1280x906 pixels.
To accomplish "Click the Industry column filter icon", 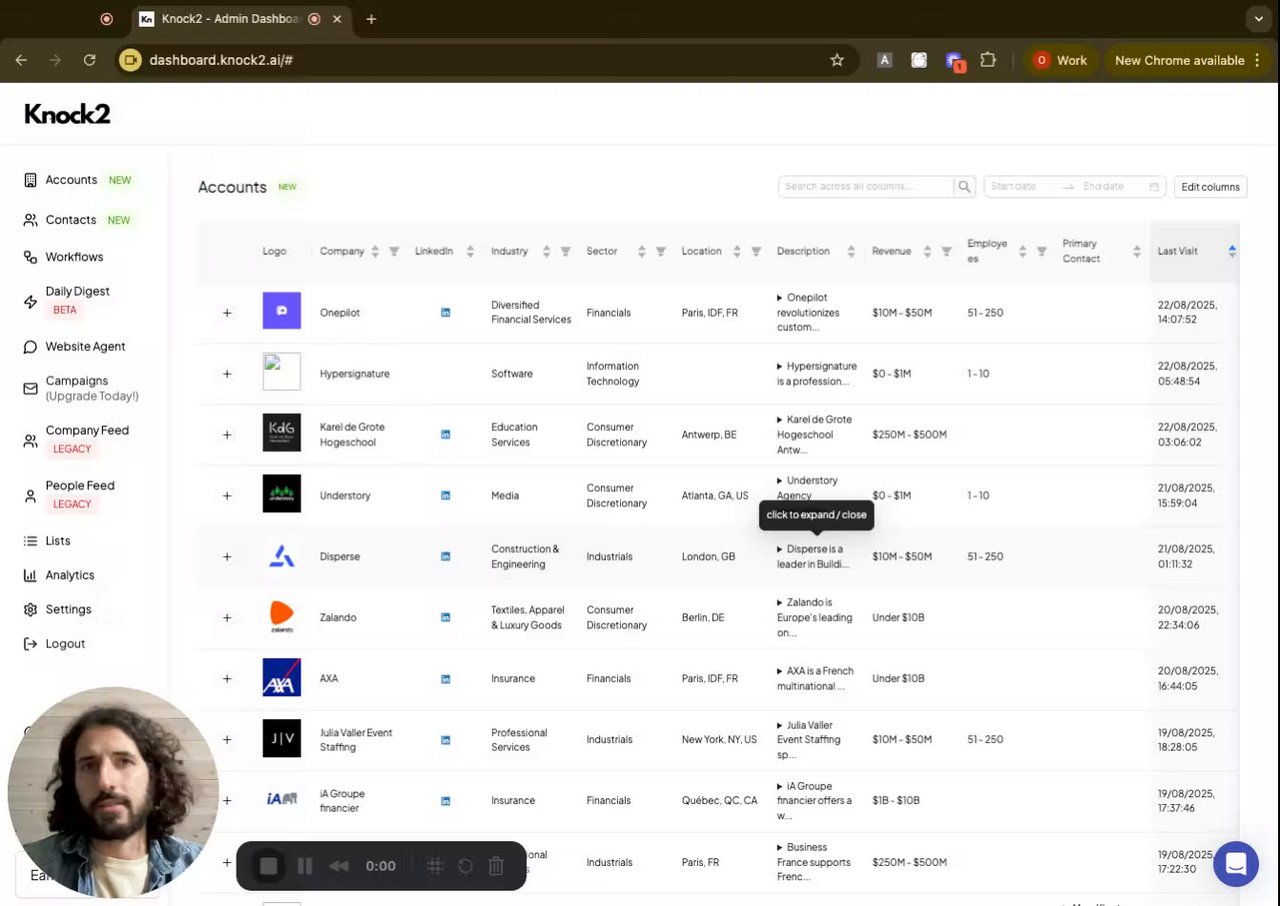I will tap(565, 252).
